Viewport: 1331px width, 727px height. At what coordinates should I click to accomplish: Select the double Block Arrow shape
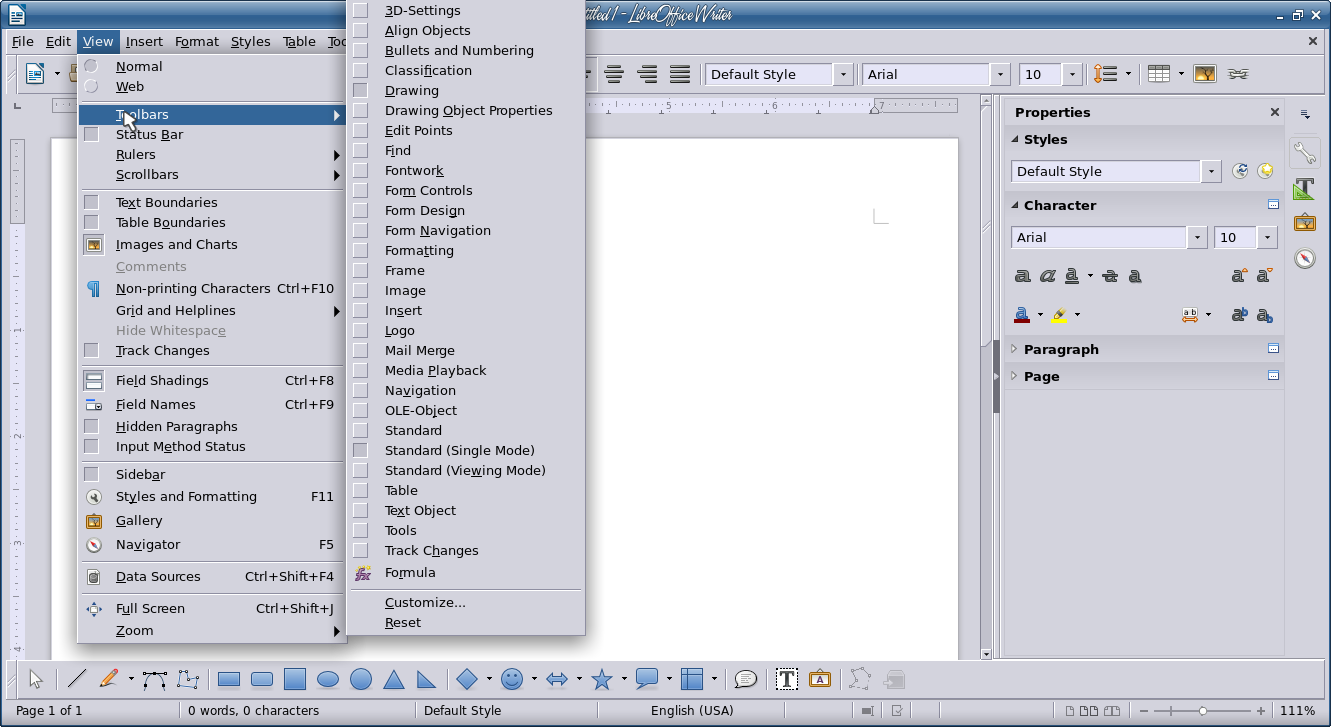click(x=557, y=680)
